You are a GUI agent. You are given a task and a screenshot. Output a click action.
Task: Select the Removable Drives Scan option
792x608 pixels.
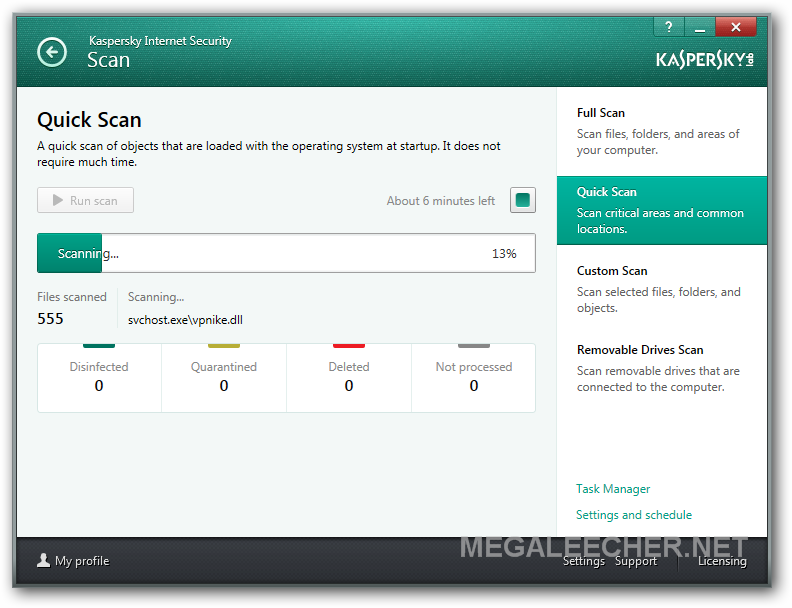click(x=662, y=368)
